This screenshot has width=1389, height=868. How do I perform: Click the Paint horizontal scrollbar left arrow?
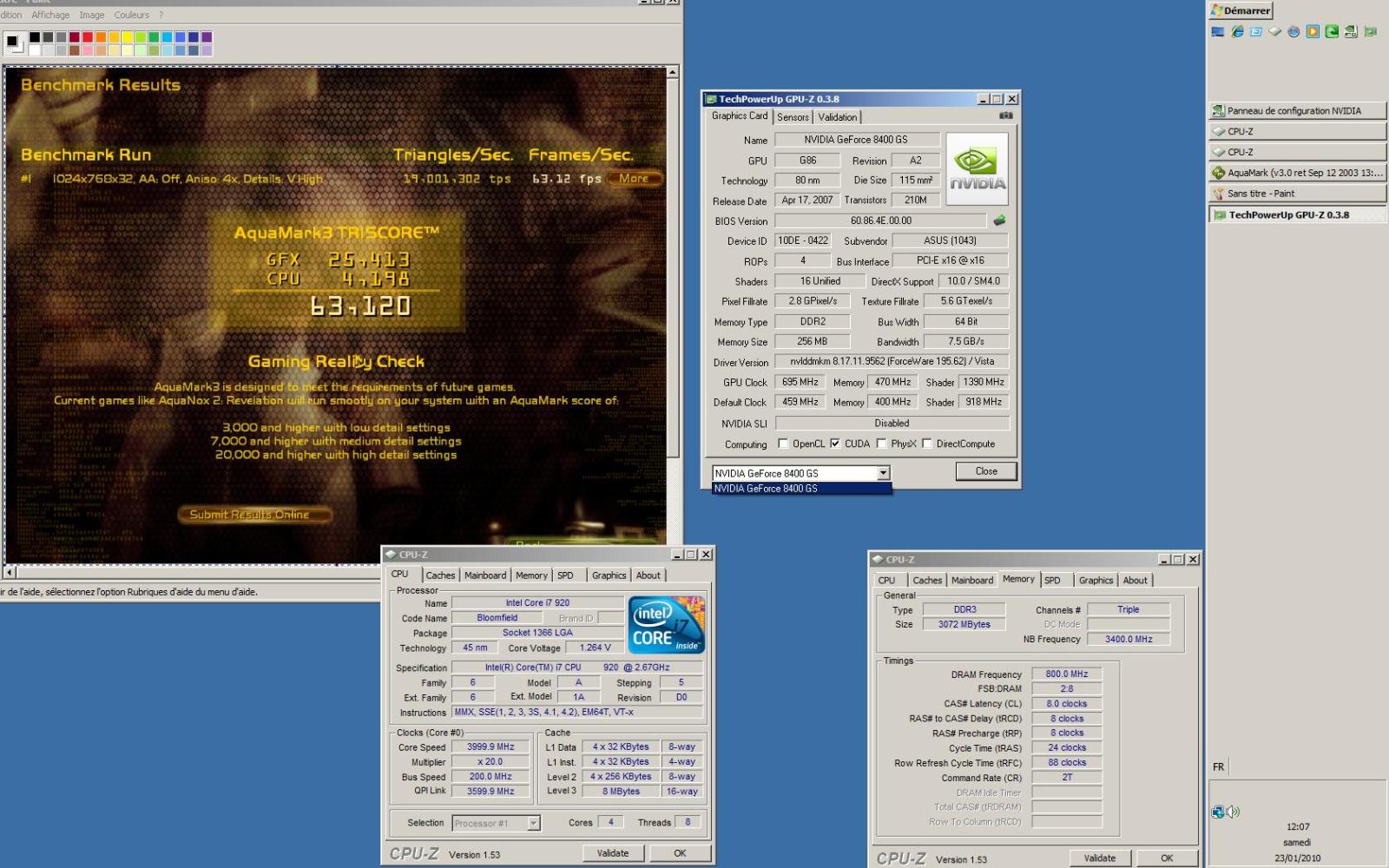[x=10, y=572]
